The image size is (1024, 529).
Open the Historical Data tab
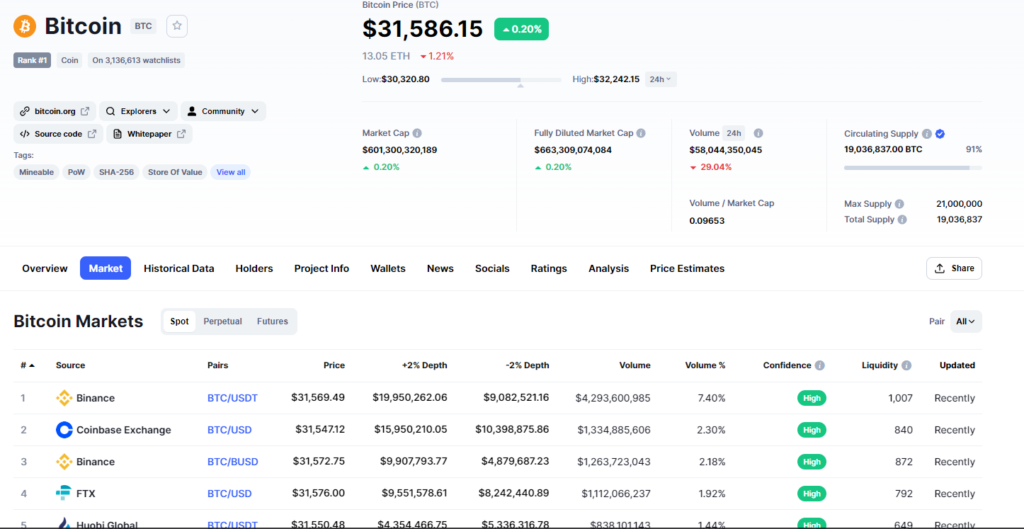click(179, 268)
